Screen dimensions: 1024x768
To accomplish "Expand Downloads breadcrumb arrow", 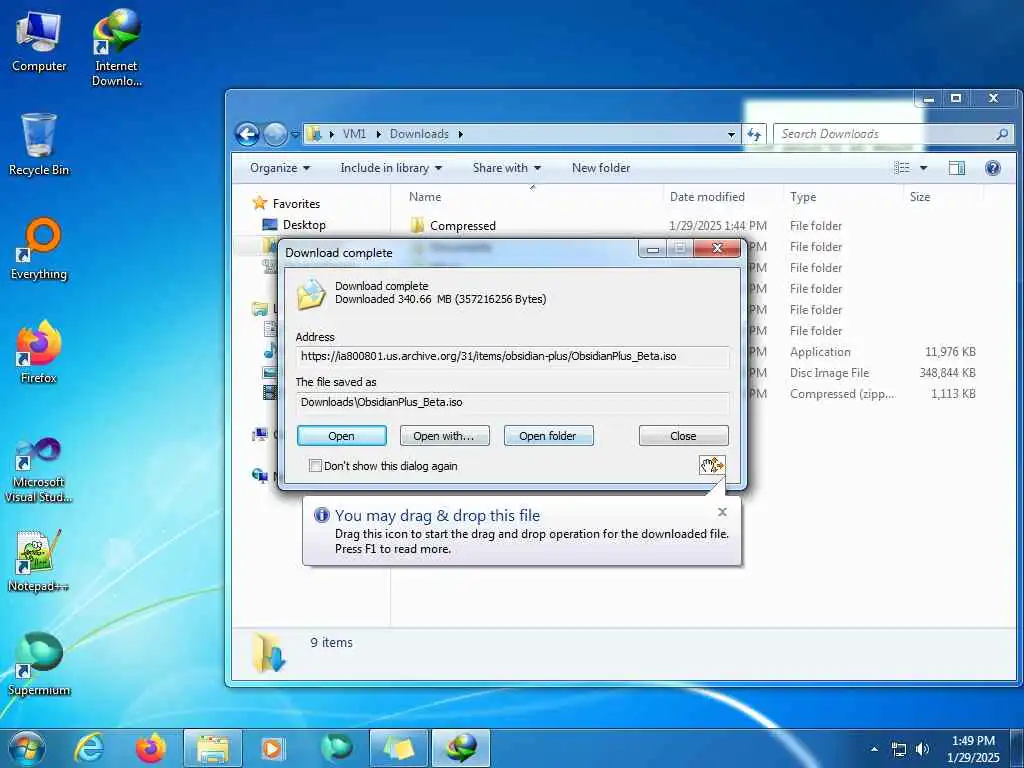I will (x=460, y=134).
